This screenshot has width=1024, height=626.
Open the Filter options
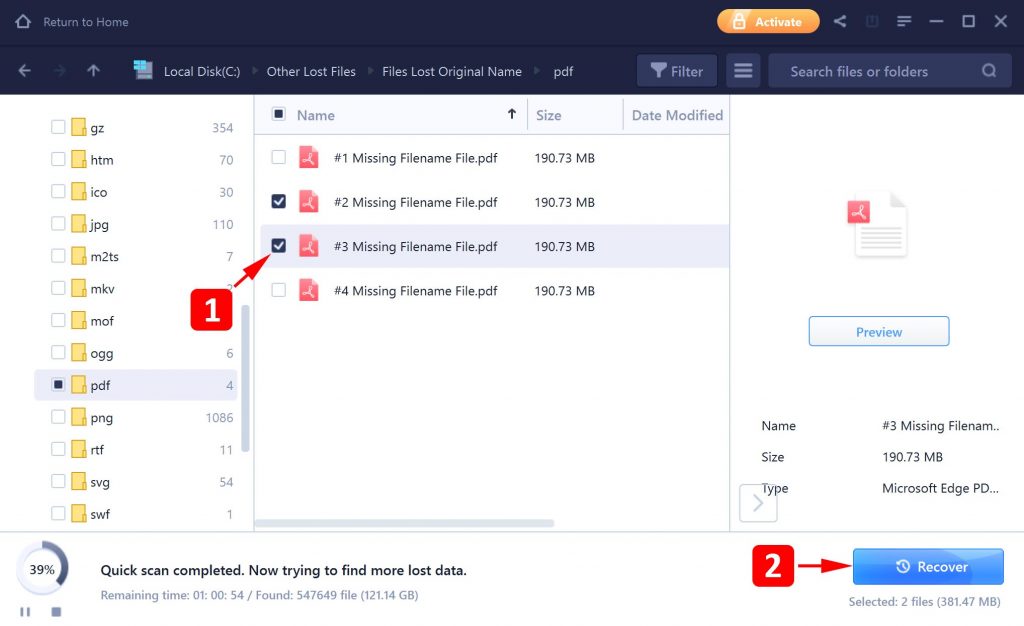point(676,71)
